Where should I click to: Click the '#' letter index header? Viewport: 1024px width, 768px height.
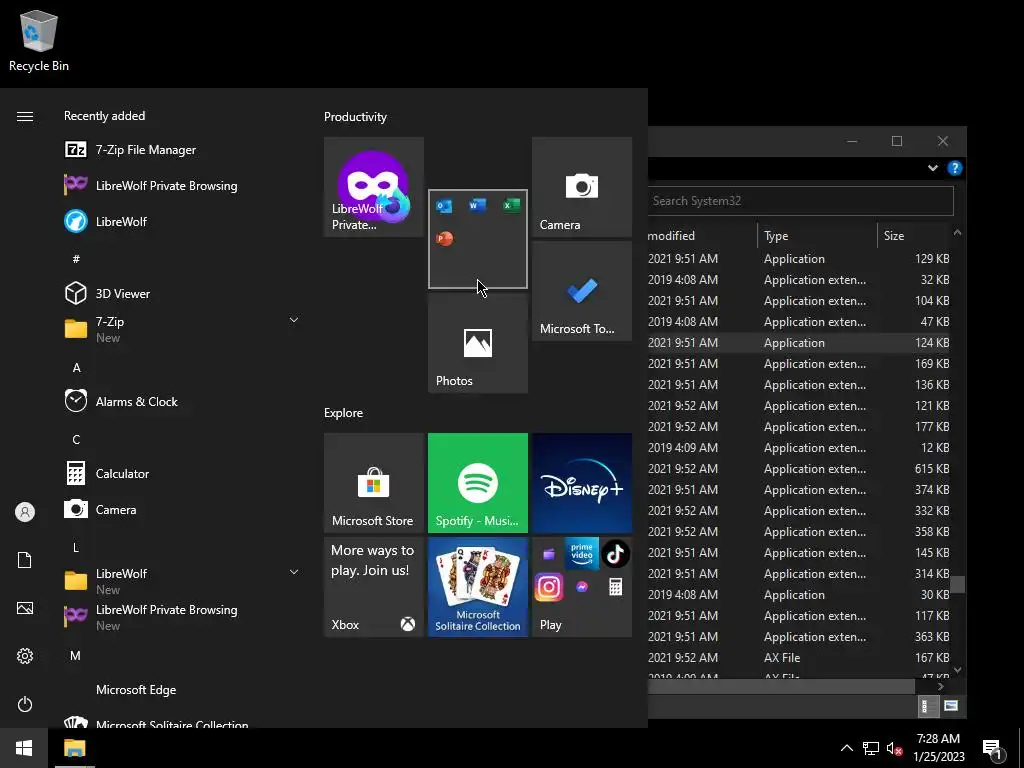click(x=76, y=259)
